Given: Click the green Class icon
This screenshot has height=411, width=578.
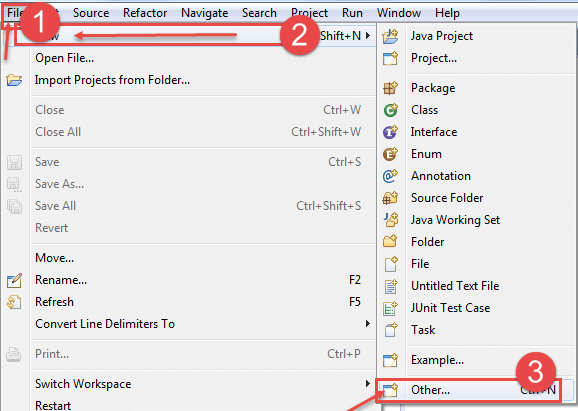Looking at the screenshot, I should click(390, 110).
